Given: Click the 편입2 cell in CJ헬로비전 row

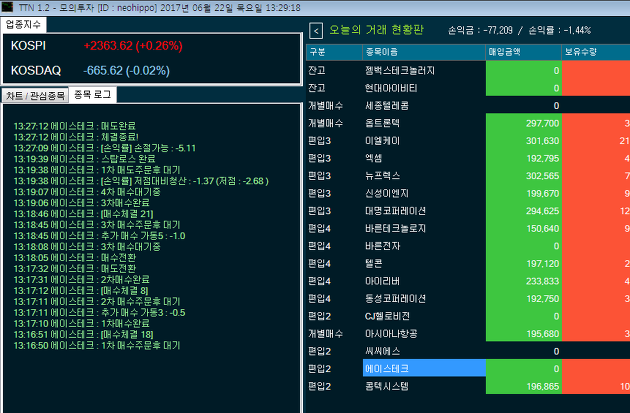Looking at the screenshot, I should (334, 316).
